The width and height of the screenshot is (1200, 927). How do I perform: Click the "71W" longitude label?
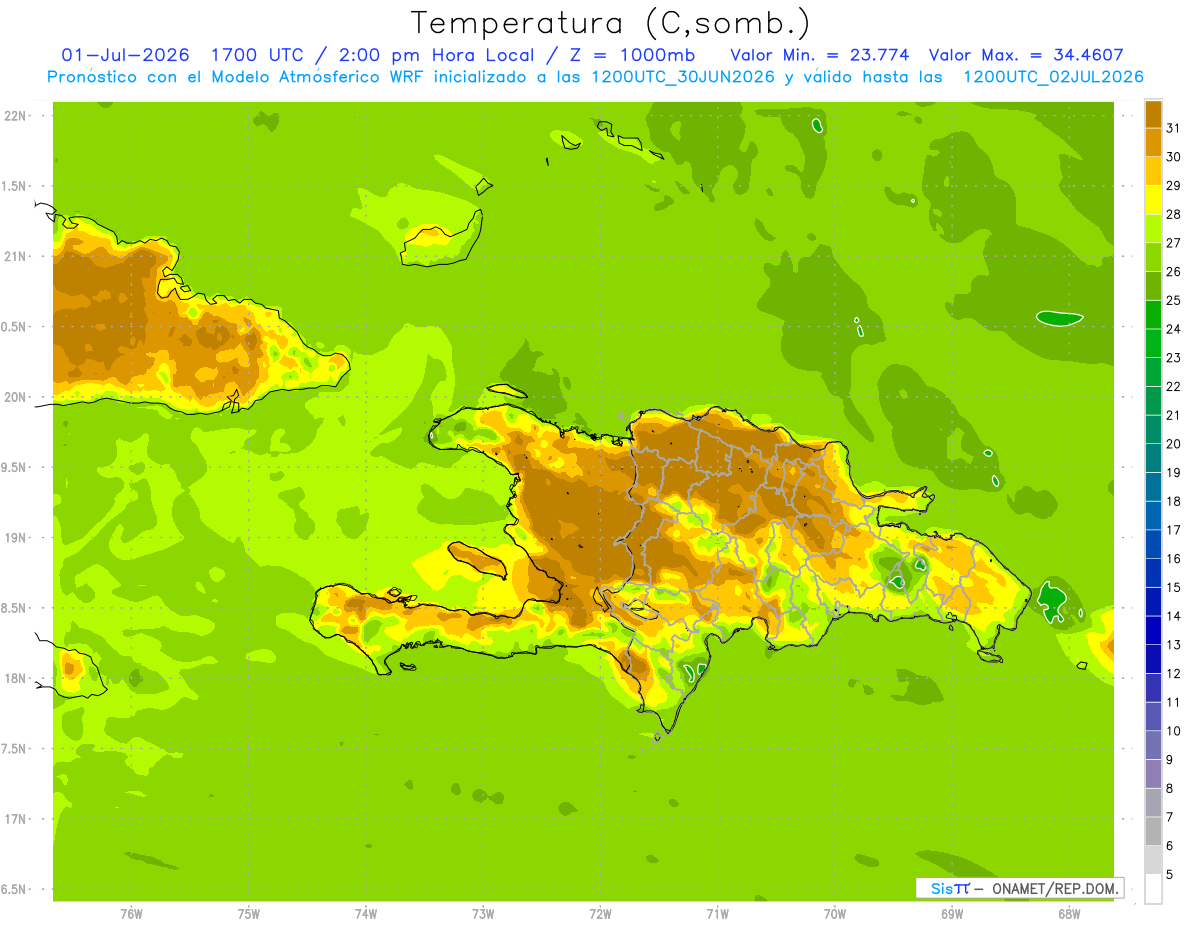click(x=717, y=914)
